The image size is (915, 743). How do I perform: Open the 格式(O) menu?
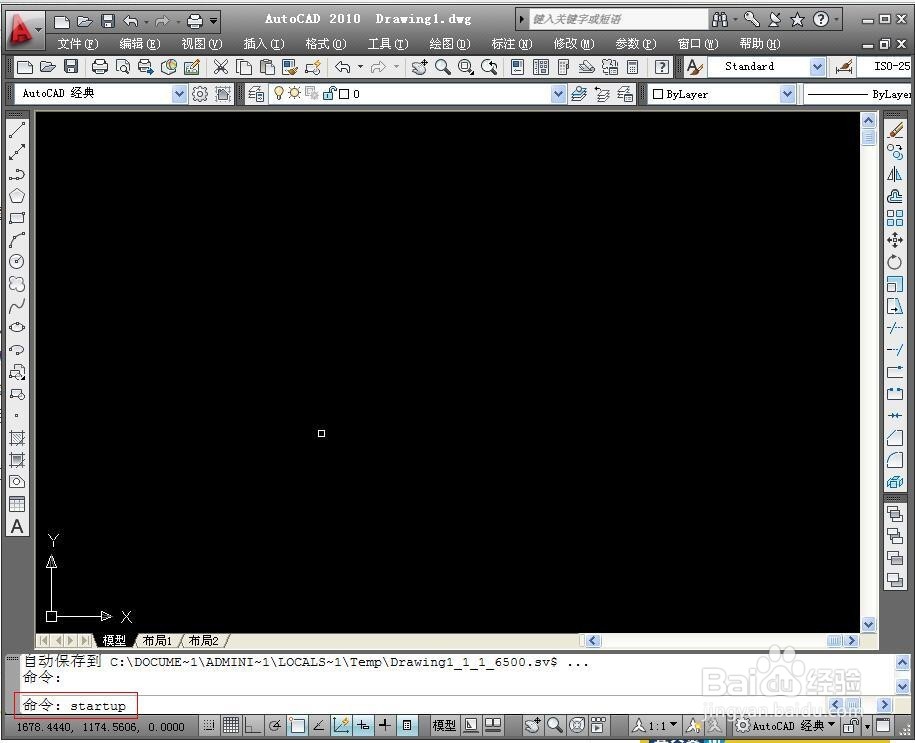tap(326, 44)
